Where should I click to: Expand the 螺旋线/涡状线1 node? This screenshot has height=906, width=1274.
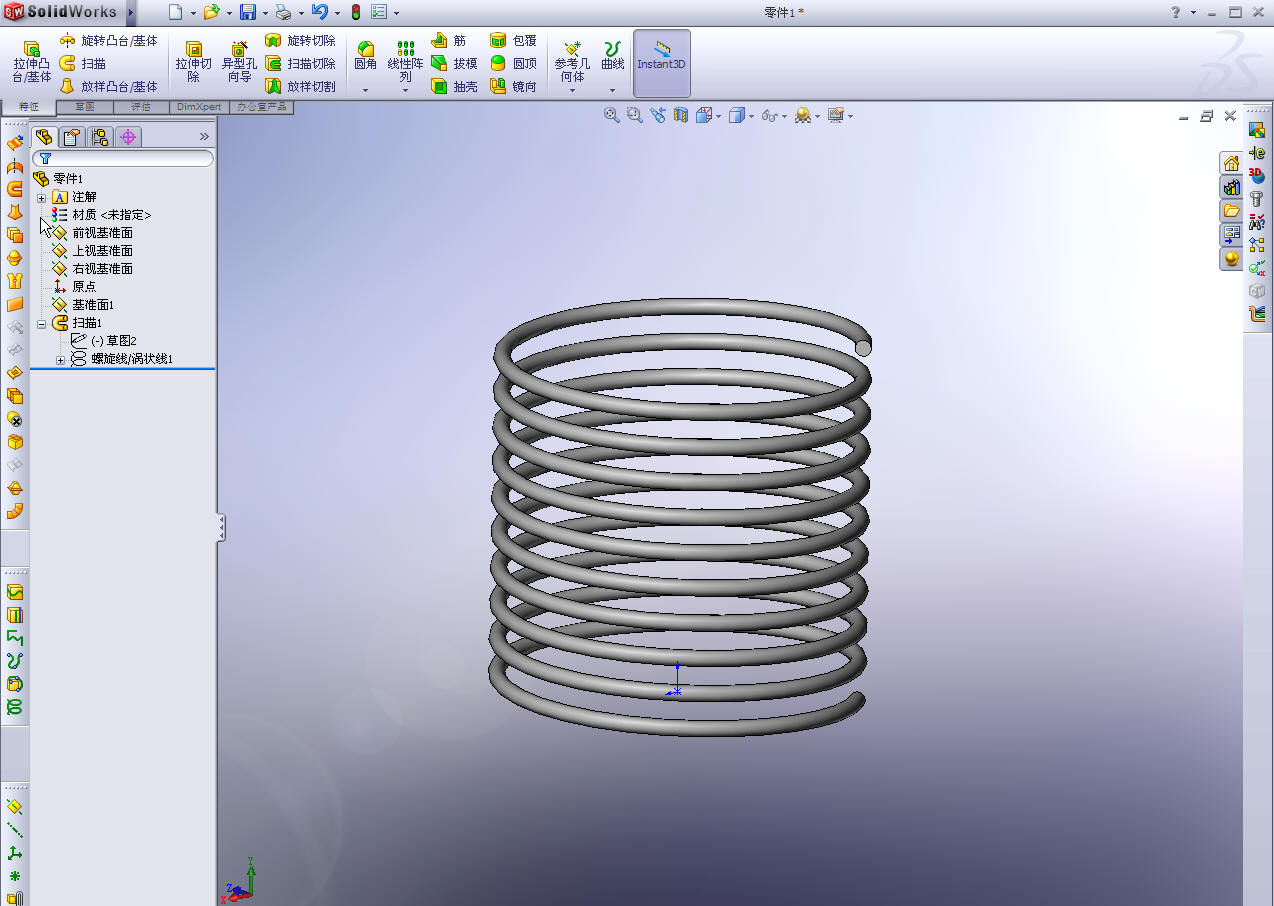point(60,360)
